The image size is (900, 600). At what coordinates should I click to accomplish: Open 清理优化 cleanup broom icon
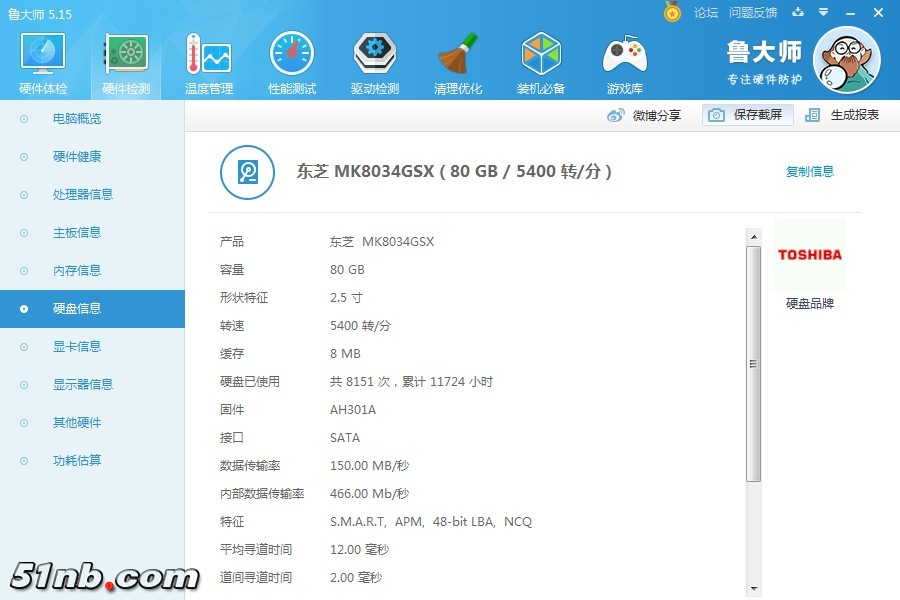[x=458, y=64]
